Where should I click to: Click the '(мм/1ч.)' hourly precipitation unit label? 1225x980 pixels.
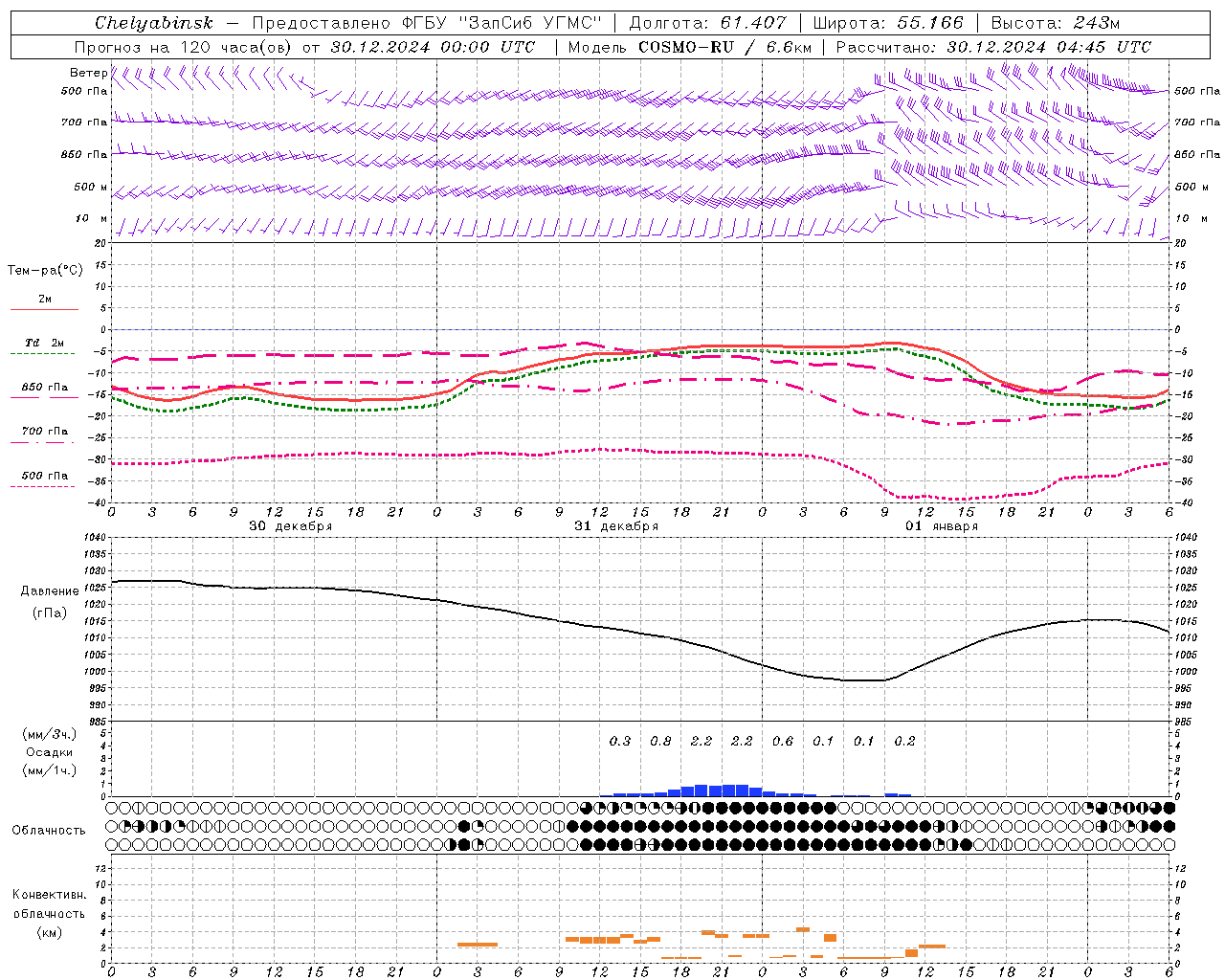coord(50,770)
